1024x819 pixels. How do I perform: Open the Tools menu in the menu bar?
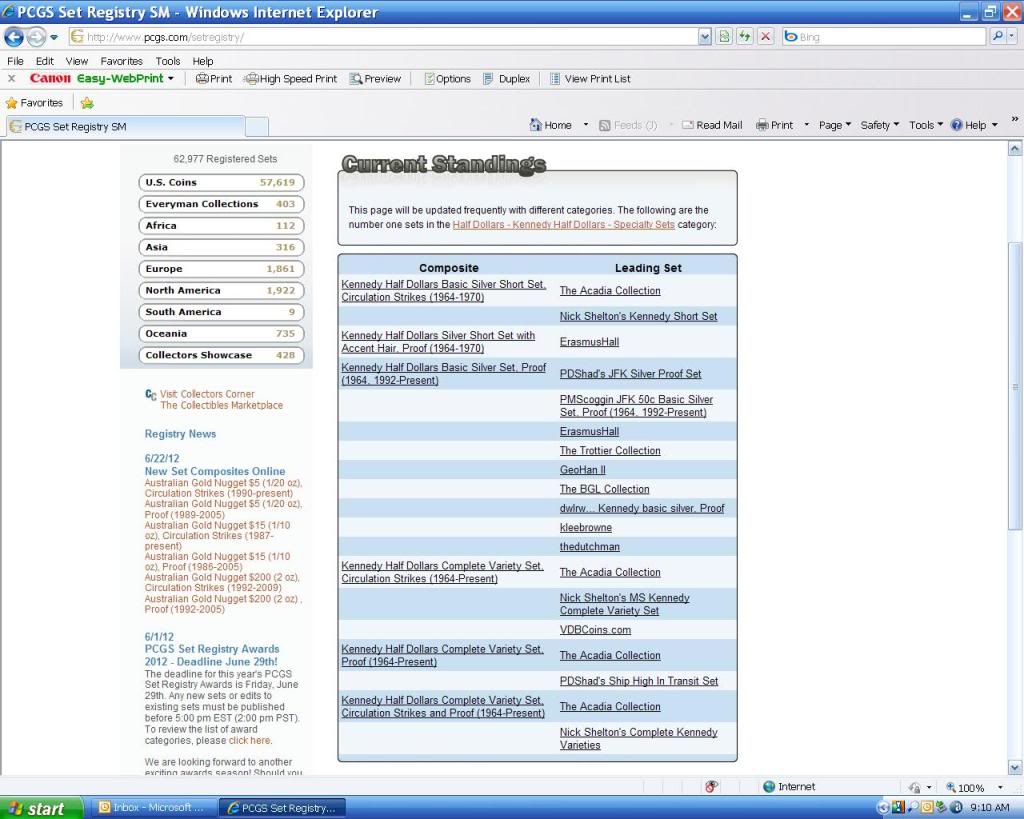(168, 61)
